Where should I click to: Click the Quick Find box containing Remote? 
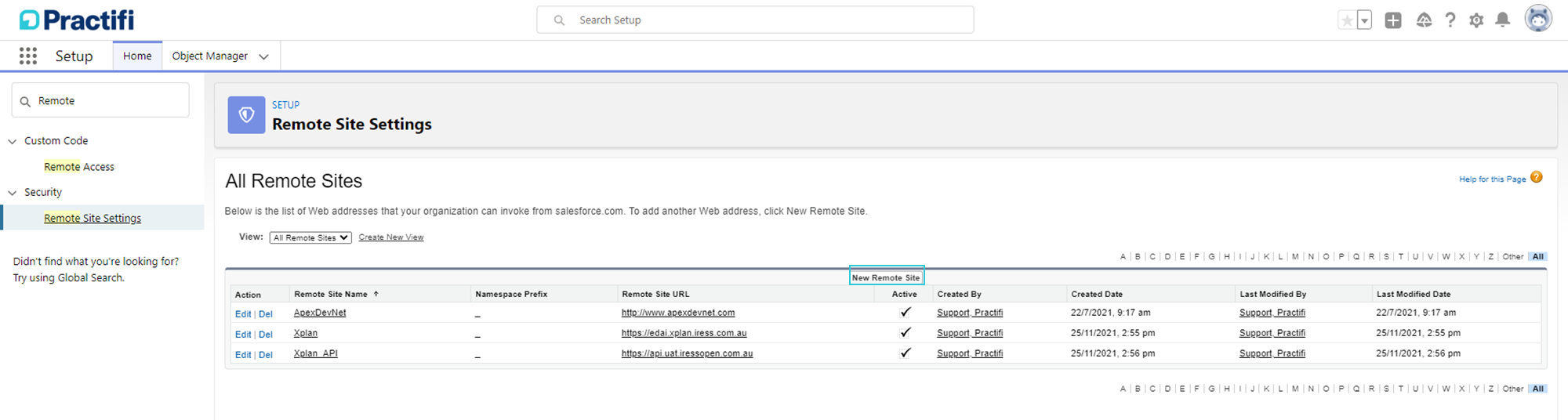100,100
